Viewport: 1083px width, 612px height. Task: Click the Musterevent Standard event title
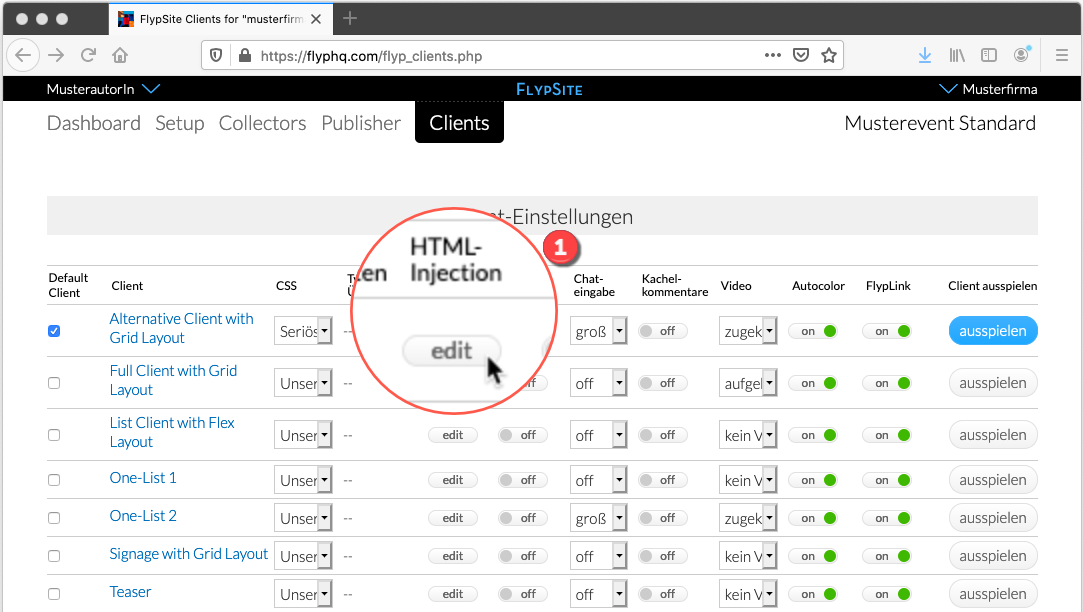point(940,123)
